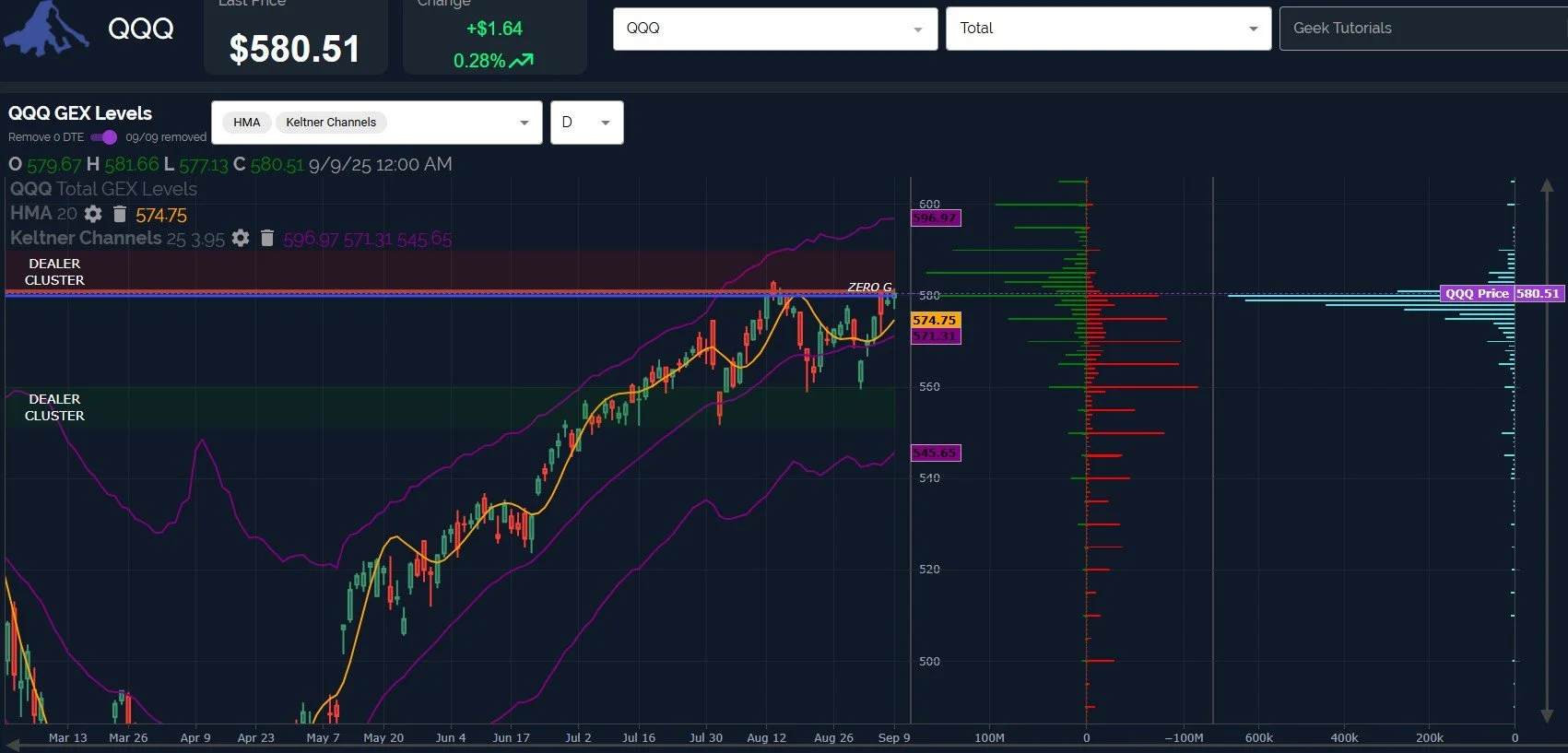The image size is (1568, 753).
Task: Click the Mar 13 date axis label
Action: tap(67, 737)
